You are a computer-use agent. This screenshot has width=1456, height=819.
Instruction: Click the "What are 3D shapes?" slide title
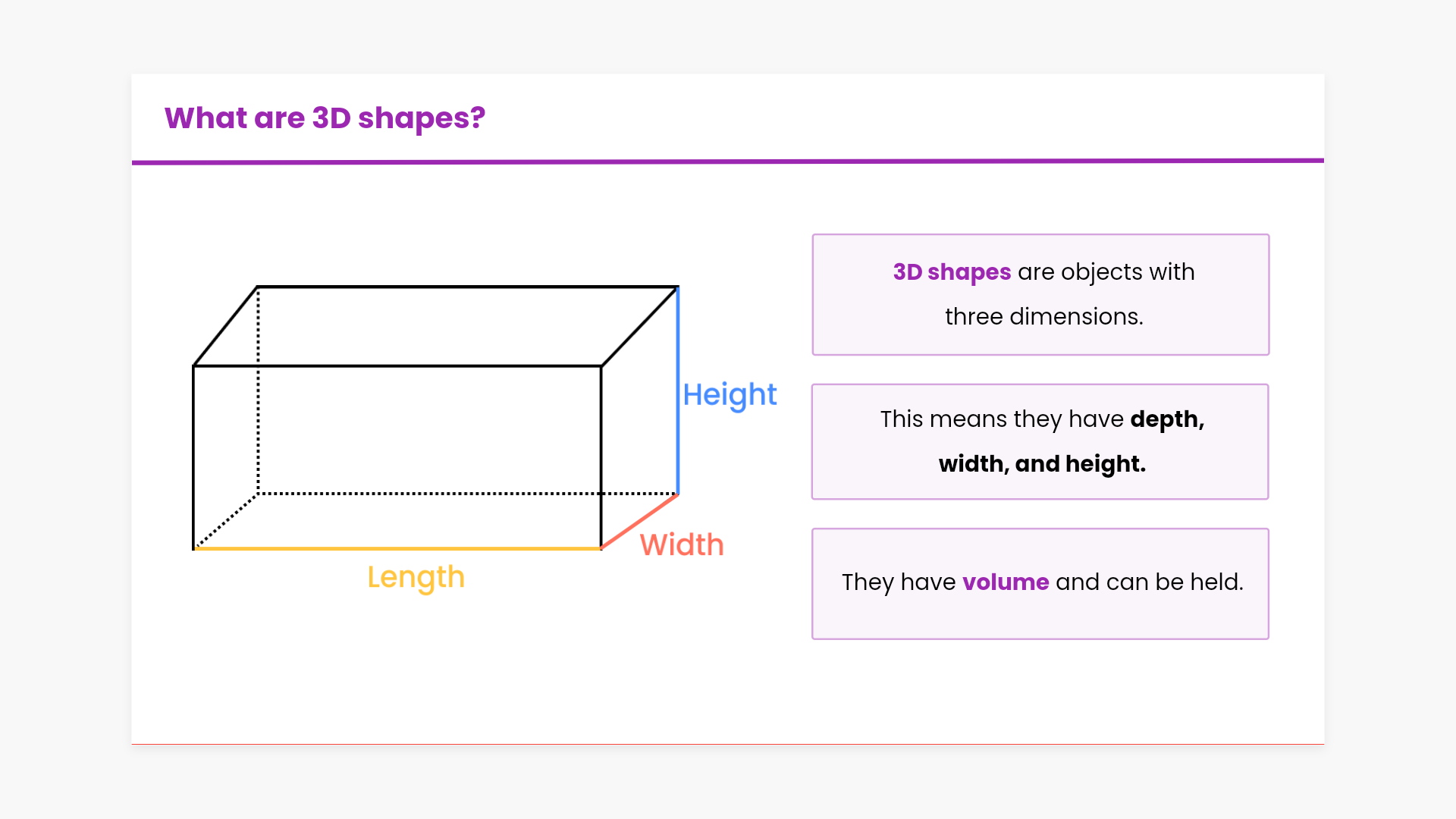coord(325,118)
